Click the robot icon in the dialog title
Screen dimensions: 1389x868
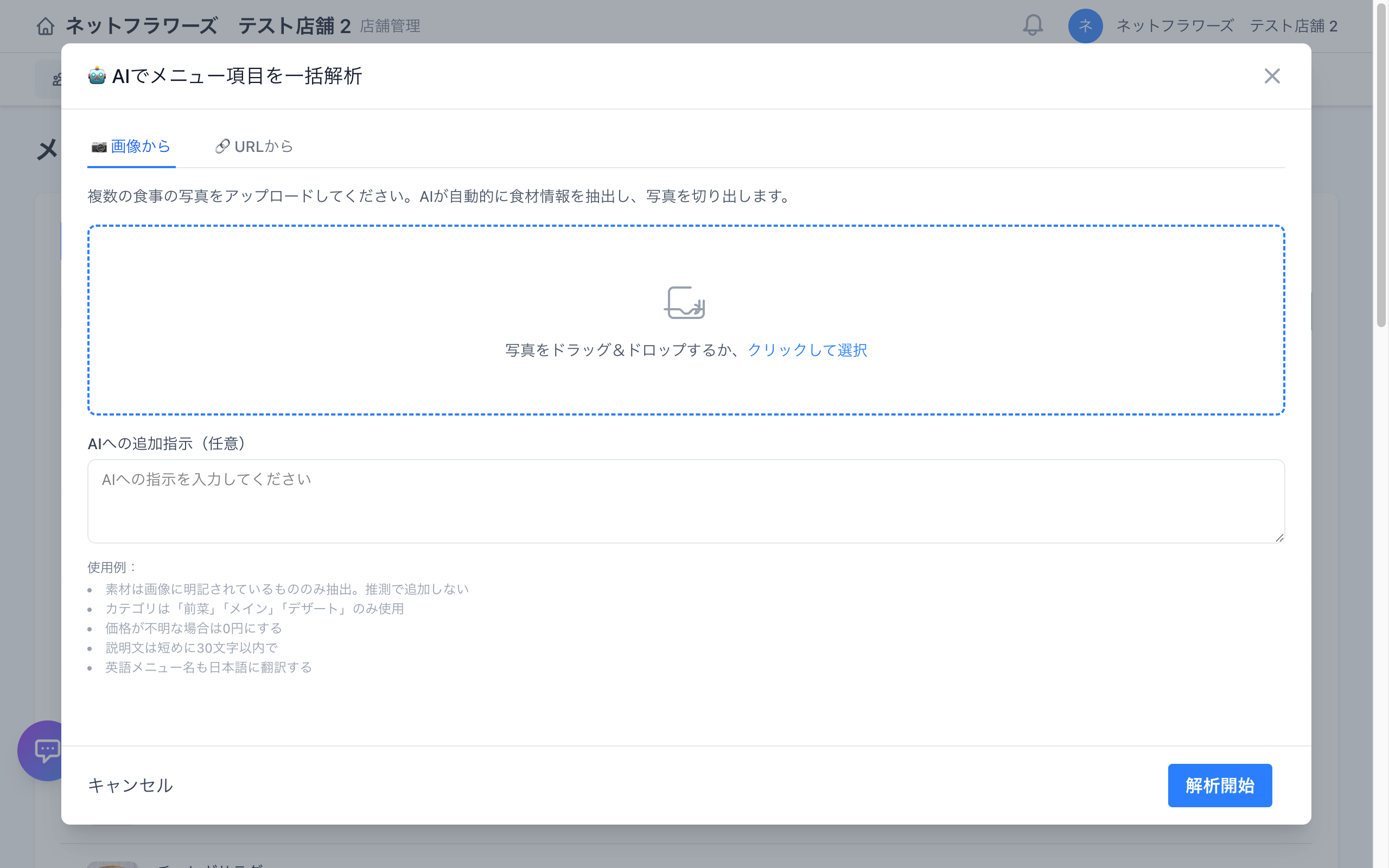click(x=97, y=75)
